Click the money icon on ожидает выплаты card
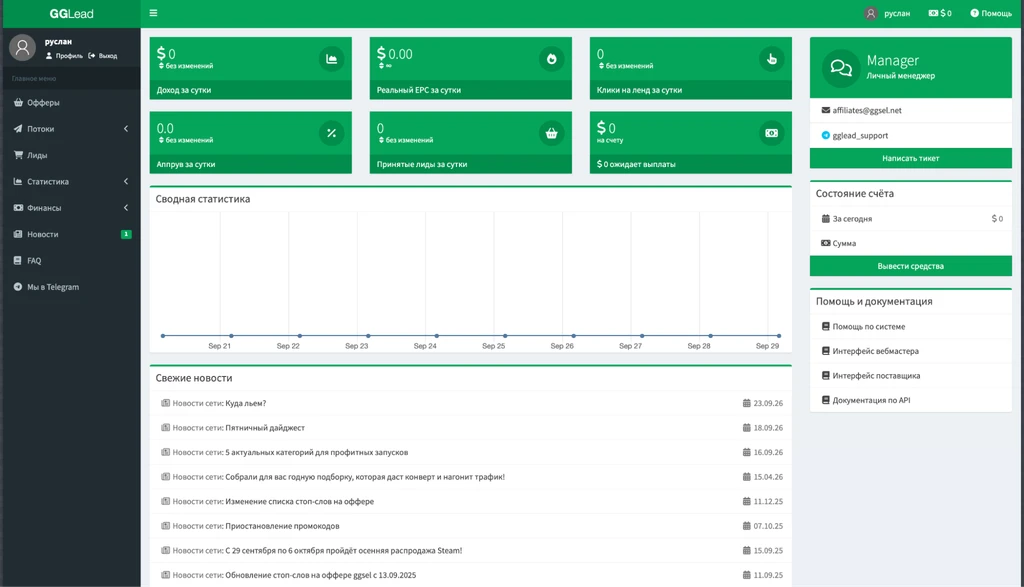This screenshot has height=587, width=1024. 772,133
